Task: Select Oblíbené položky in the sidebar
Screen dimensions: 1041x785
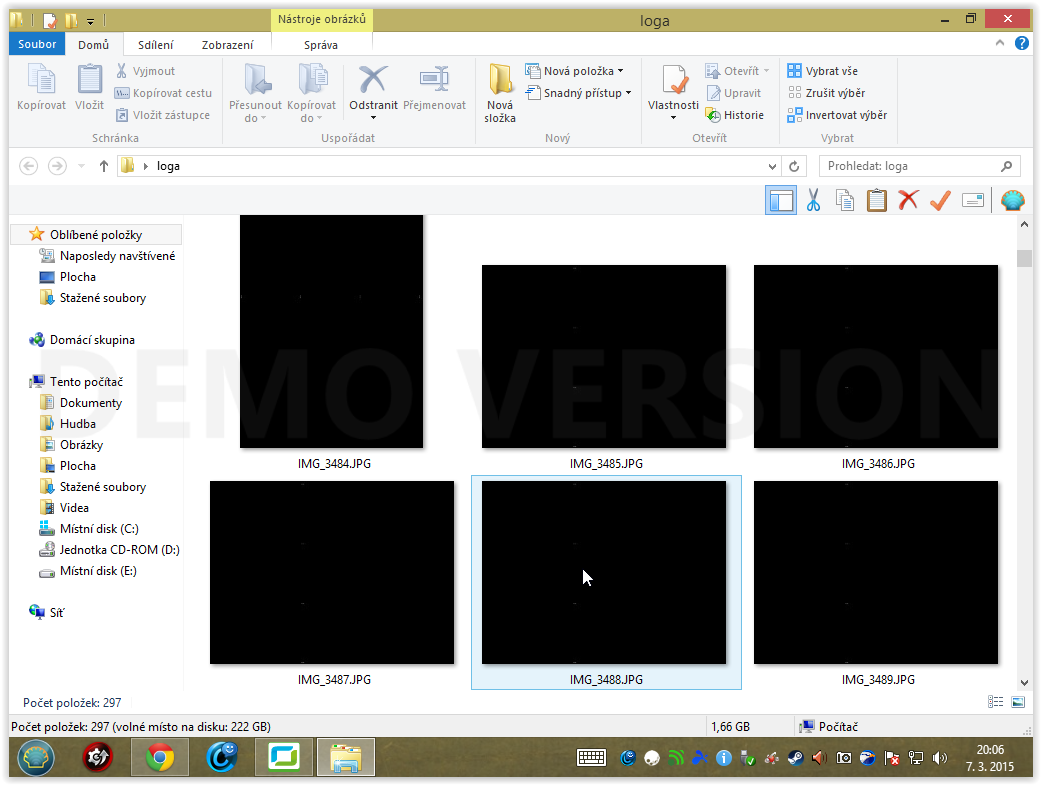Action: point(96,234)
